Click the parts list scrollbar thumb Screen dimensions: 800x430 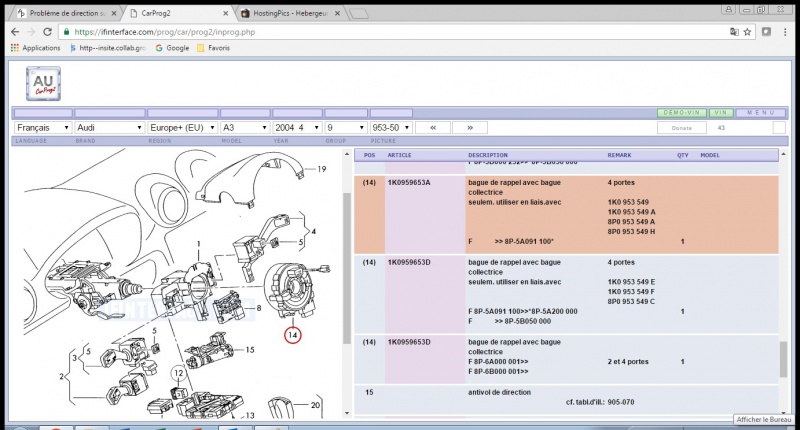click(783, 360)
